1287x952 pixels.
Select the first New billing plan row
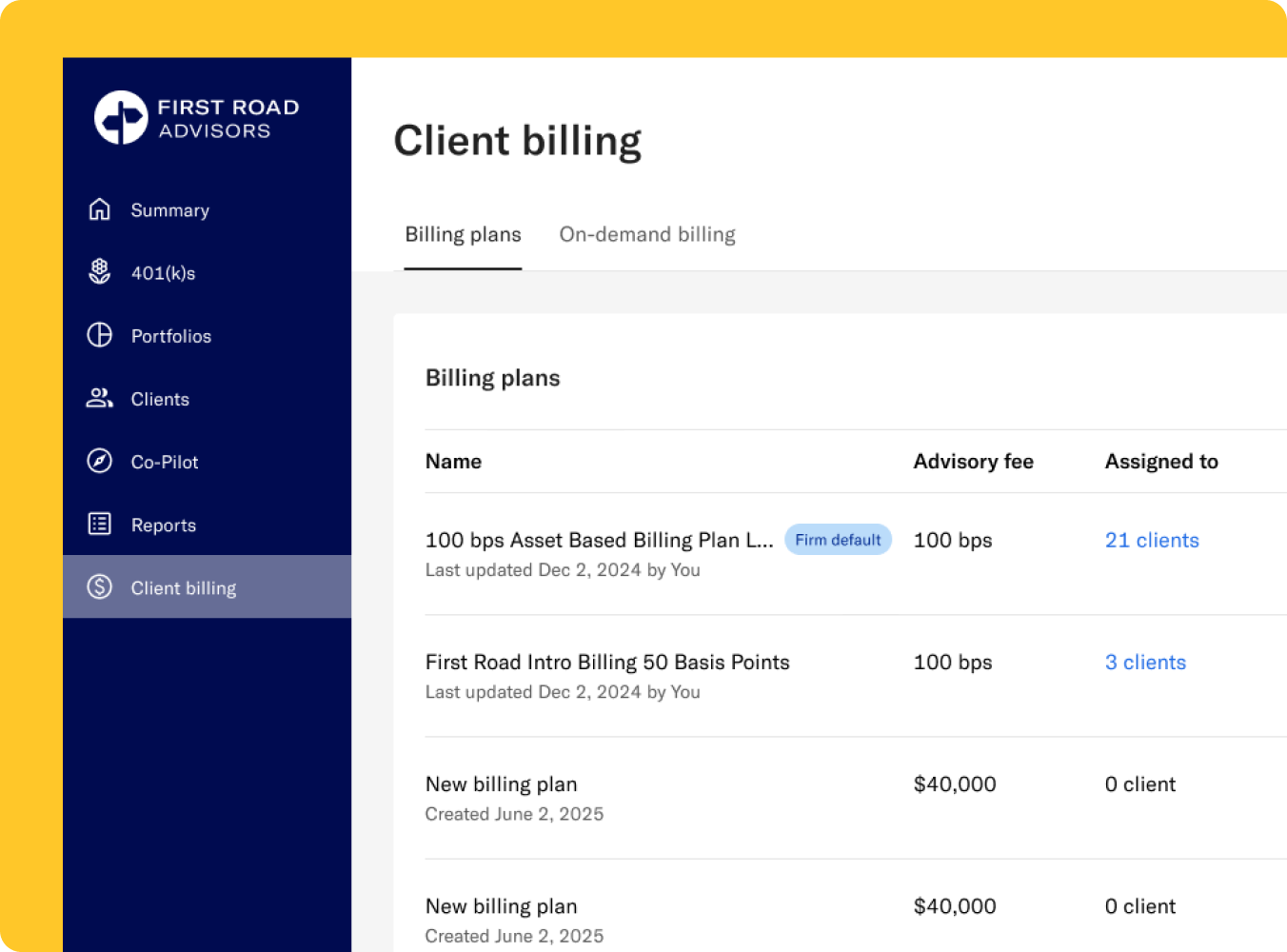[x=501, y=784]
